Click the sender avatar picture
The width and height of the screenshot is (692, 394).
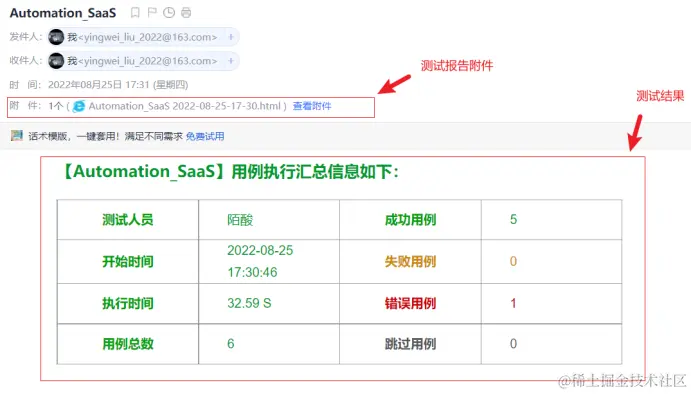(56, 37)
